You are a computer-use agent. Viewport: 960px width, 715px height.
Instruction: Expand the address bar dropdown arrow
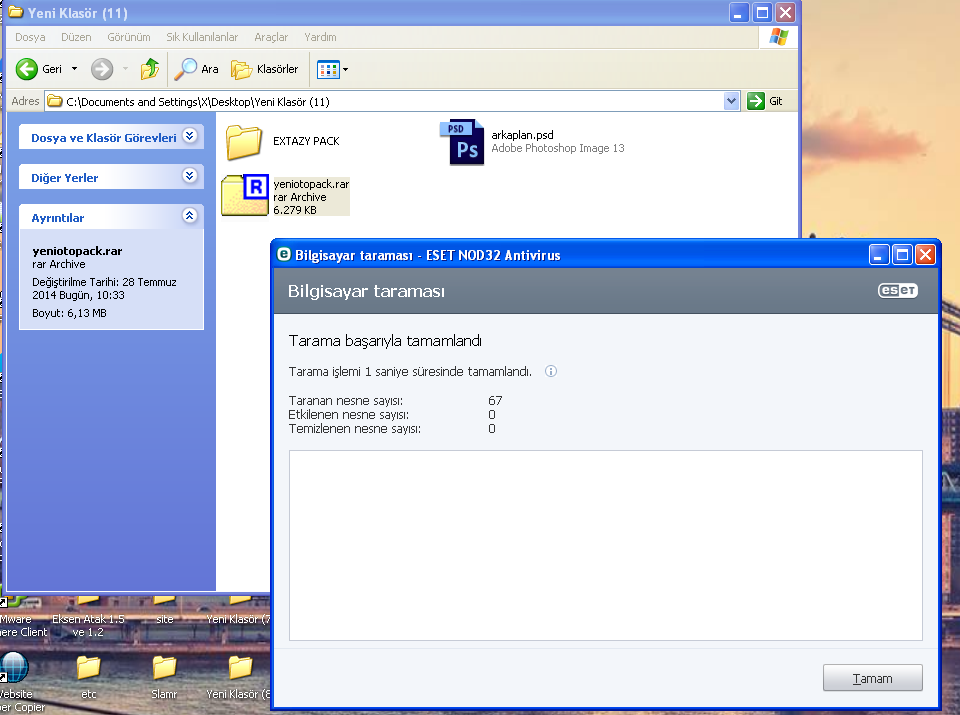pos(732,101)
